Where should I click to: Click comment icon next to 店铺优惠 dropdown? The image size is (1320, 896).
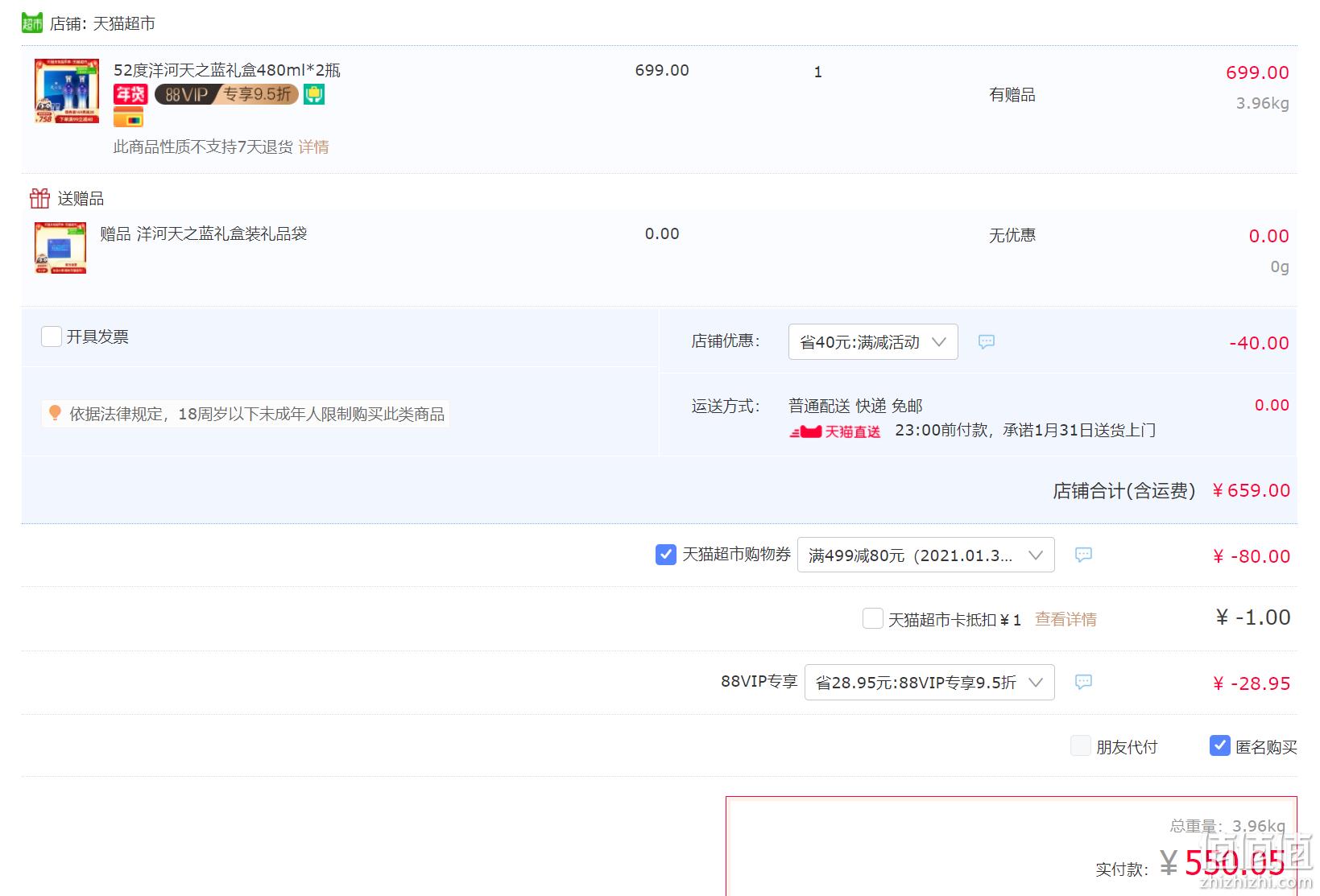tap(987, 342)
